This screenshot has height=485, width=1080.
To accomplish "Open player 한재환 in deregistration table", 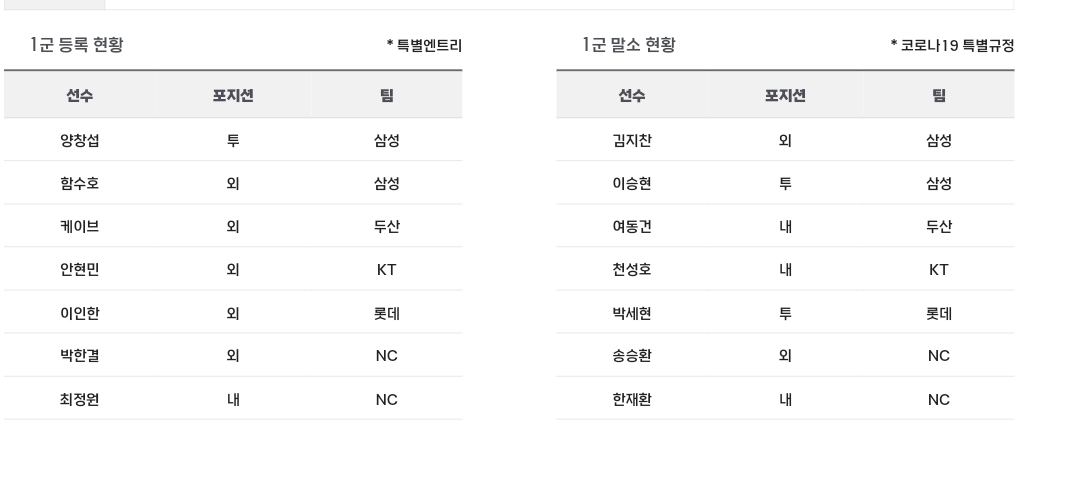I will pyautogui.click(x=632, y=399).
